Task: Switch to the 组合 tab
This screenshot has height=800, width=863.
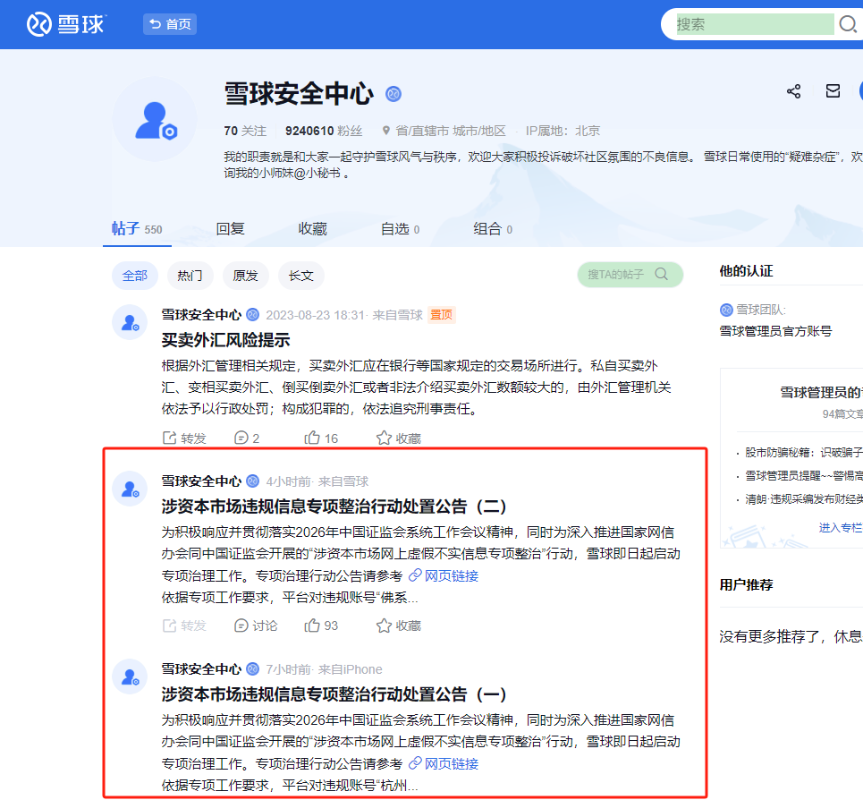Action: (492, 229)
